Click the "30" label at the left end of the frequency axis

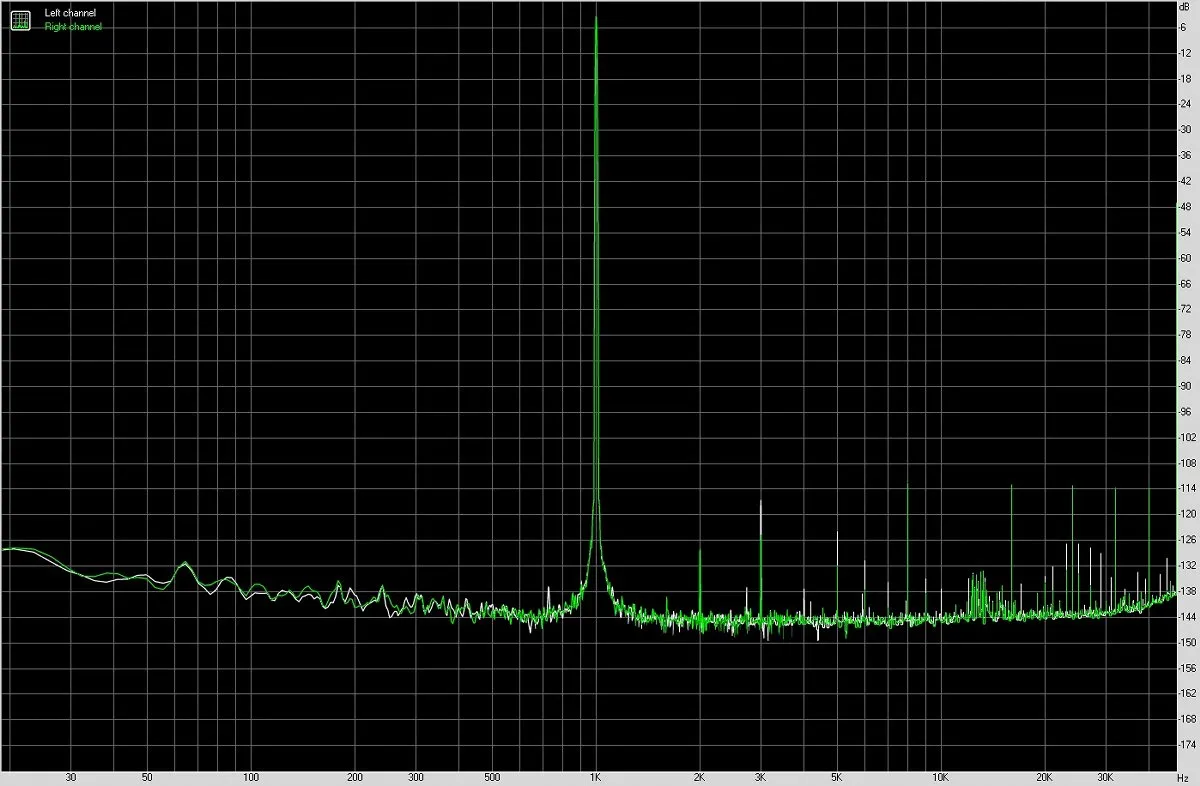pos(71,777)
